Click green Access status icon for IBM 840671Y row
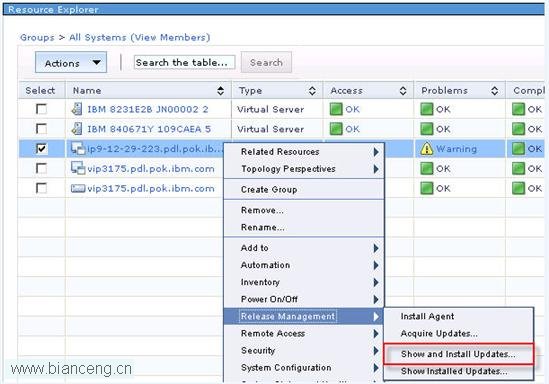The image size is (549, 384). [x=336, y=129]
